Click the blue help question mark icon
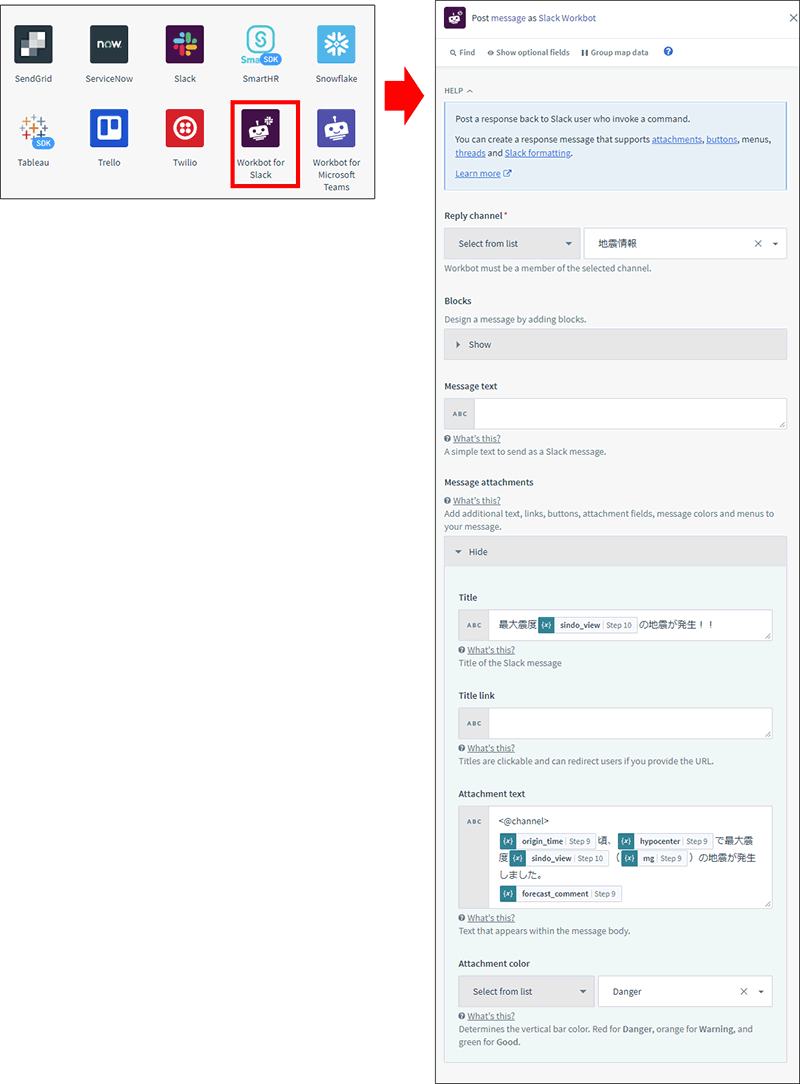The image size is (800, 1084). 668,52
